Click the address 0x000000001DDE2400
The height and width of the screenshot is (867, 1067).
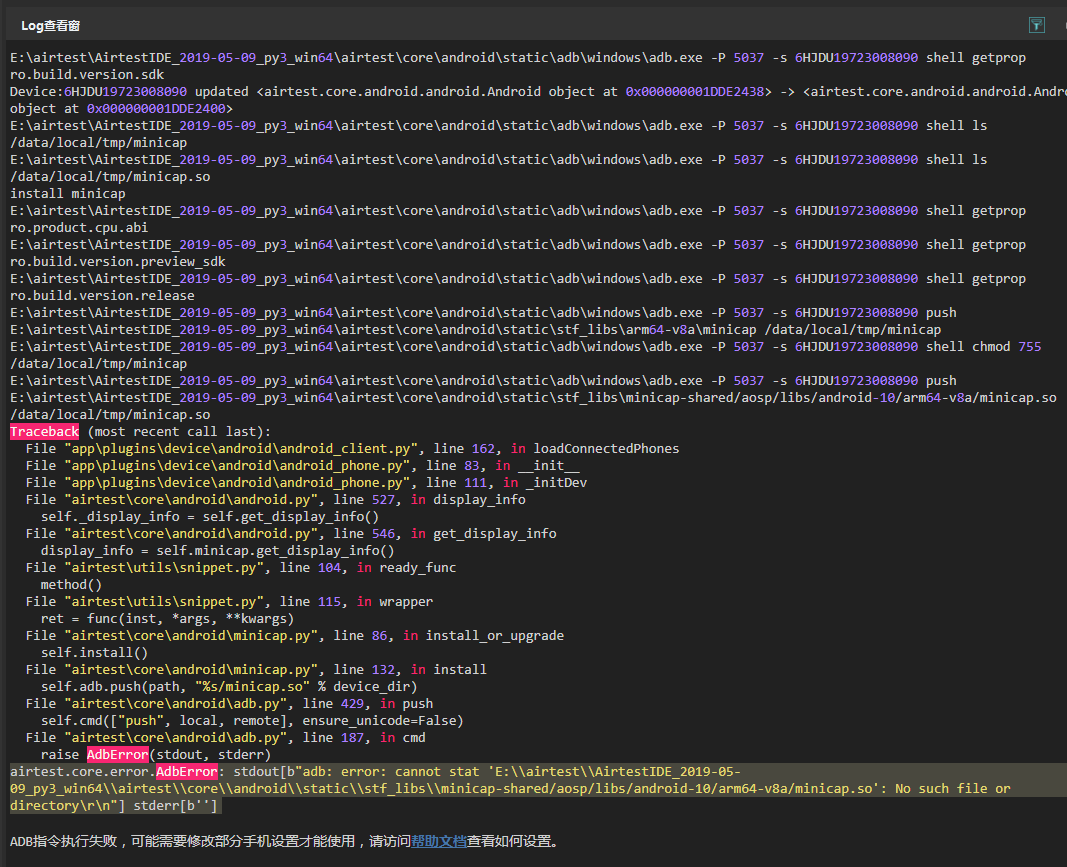coord(156,108)
